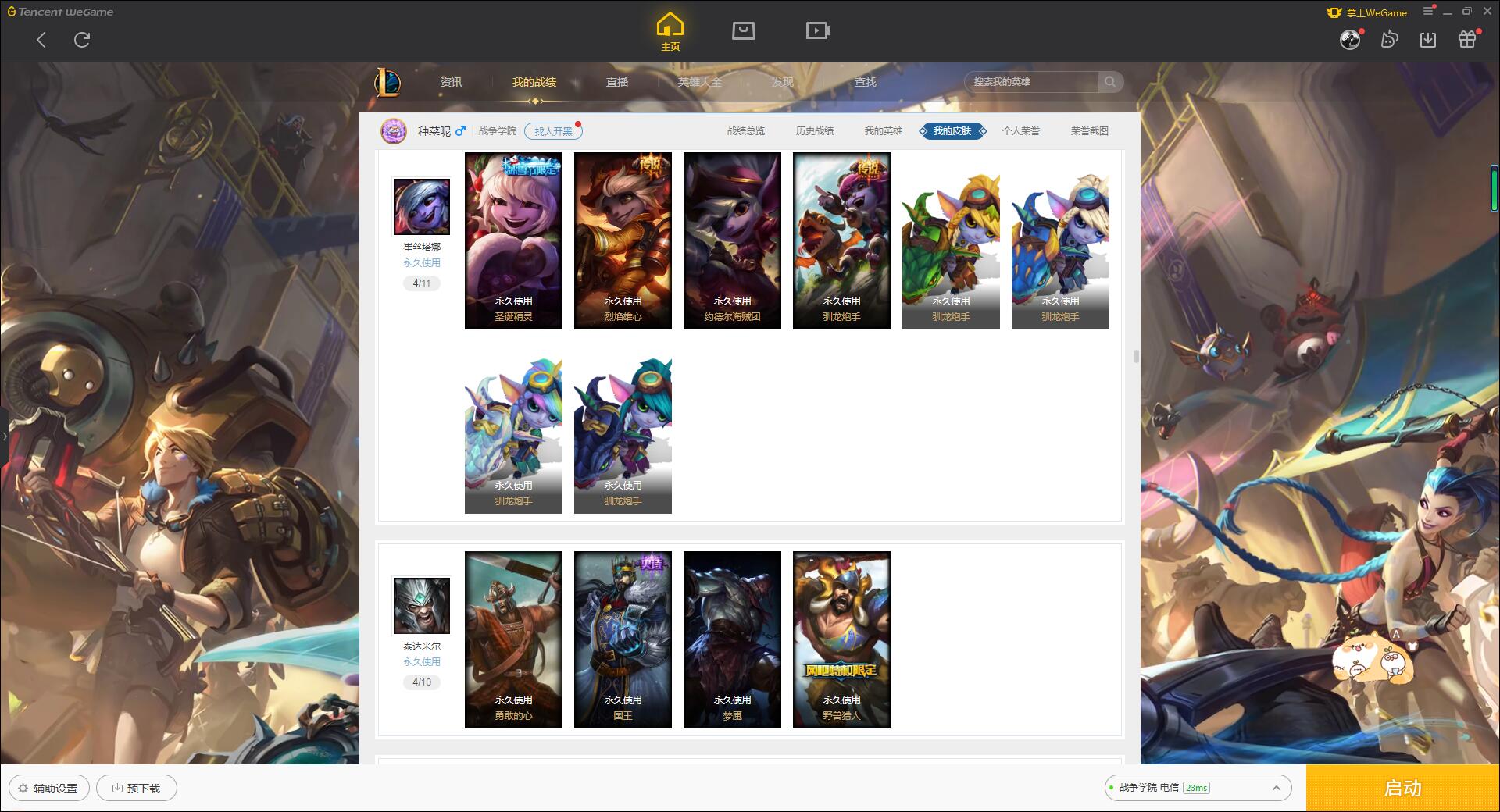Viewport: 1500px width, 812px height.
Task: Click the 启动 launch button
Action: 1402,788
